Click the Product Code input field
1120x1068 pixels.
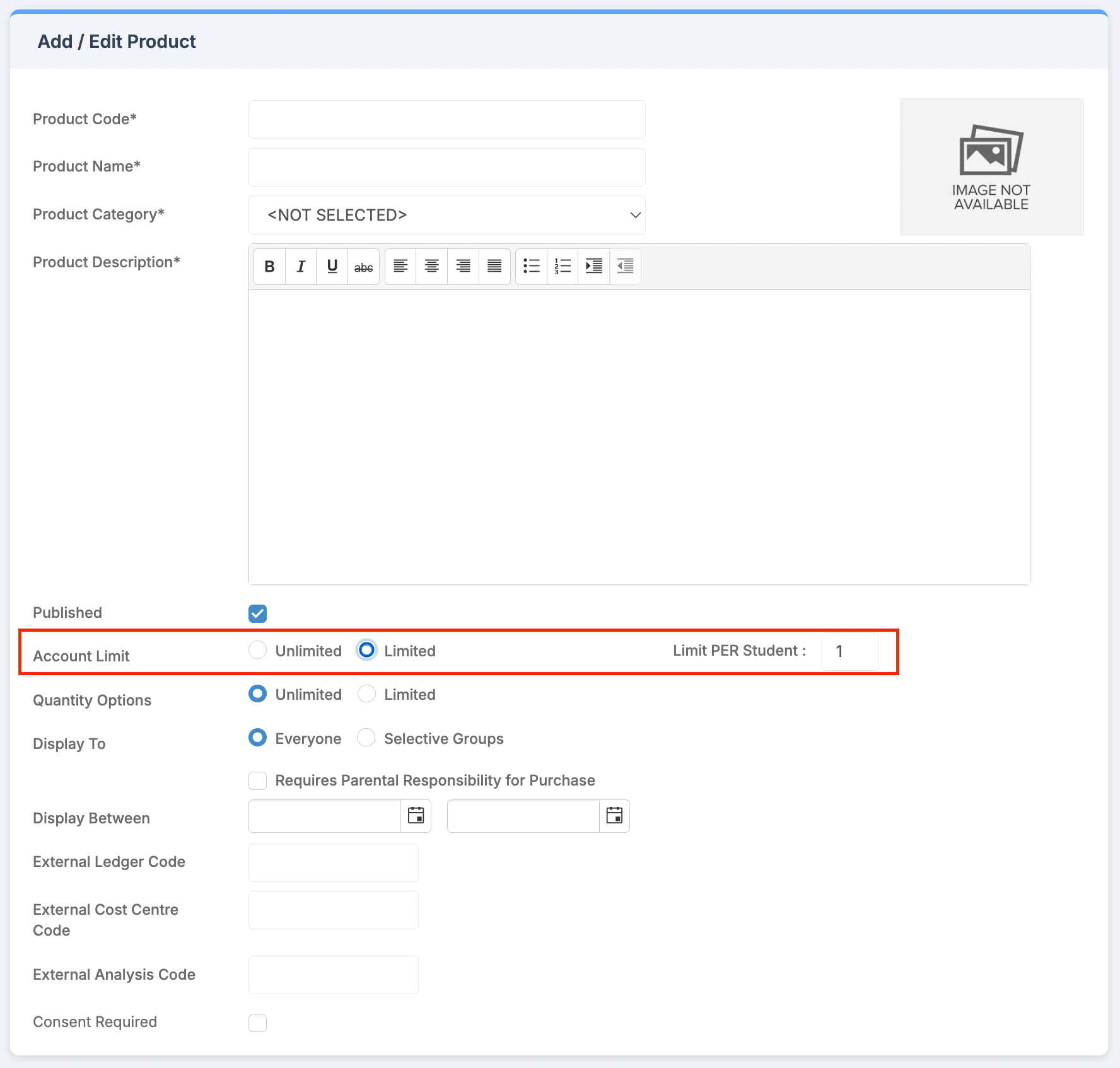tap(446, 119)
